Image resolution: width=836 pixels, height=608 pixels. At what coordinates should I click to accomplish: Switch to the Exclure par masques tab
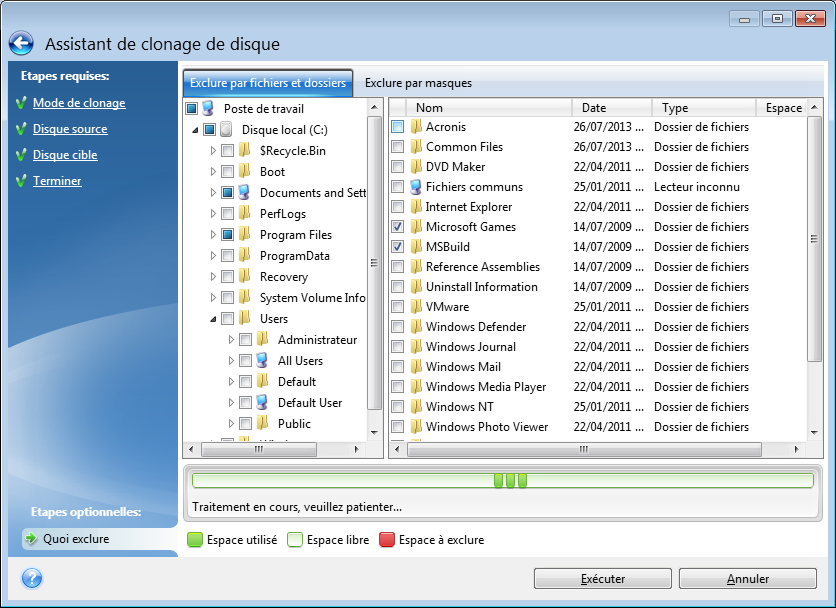(418, 83)
